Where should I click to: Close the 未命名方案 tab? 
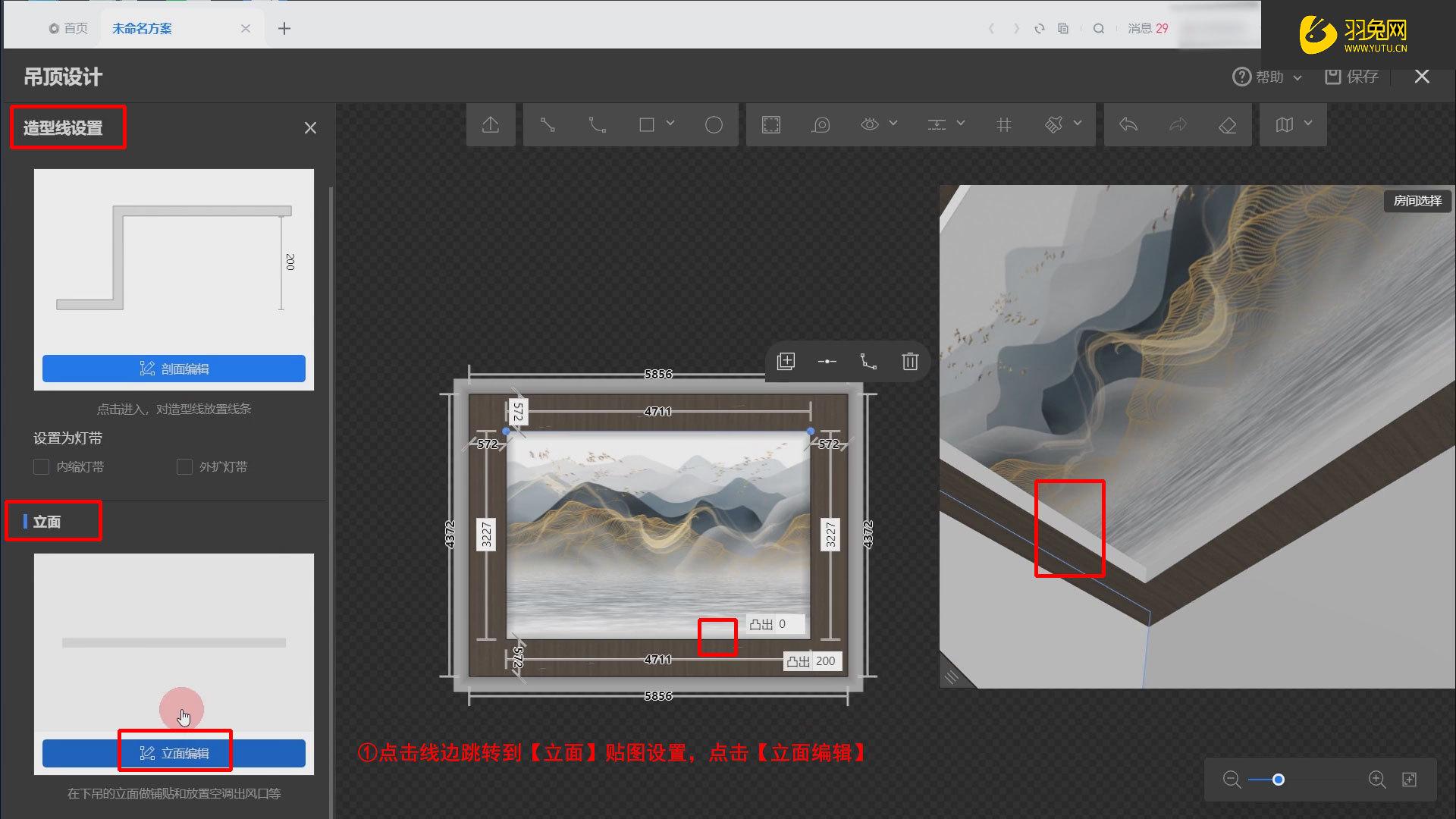(245, 29)
